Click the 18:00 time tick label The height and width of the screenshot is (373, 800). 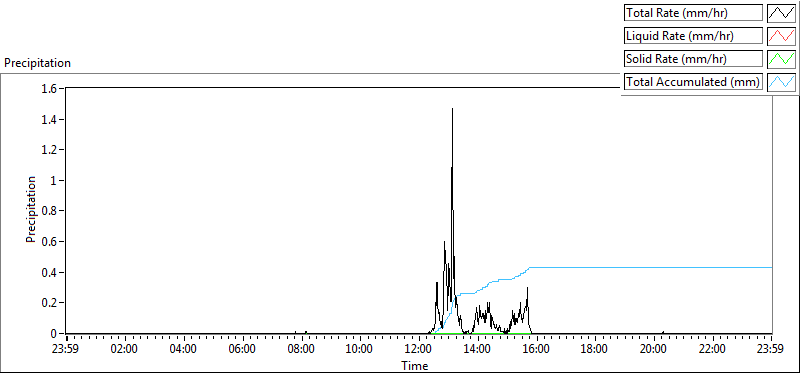595,349
